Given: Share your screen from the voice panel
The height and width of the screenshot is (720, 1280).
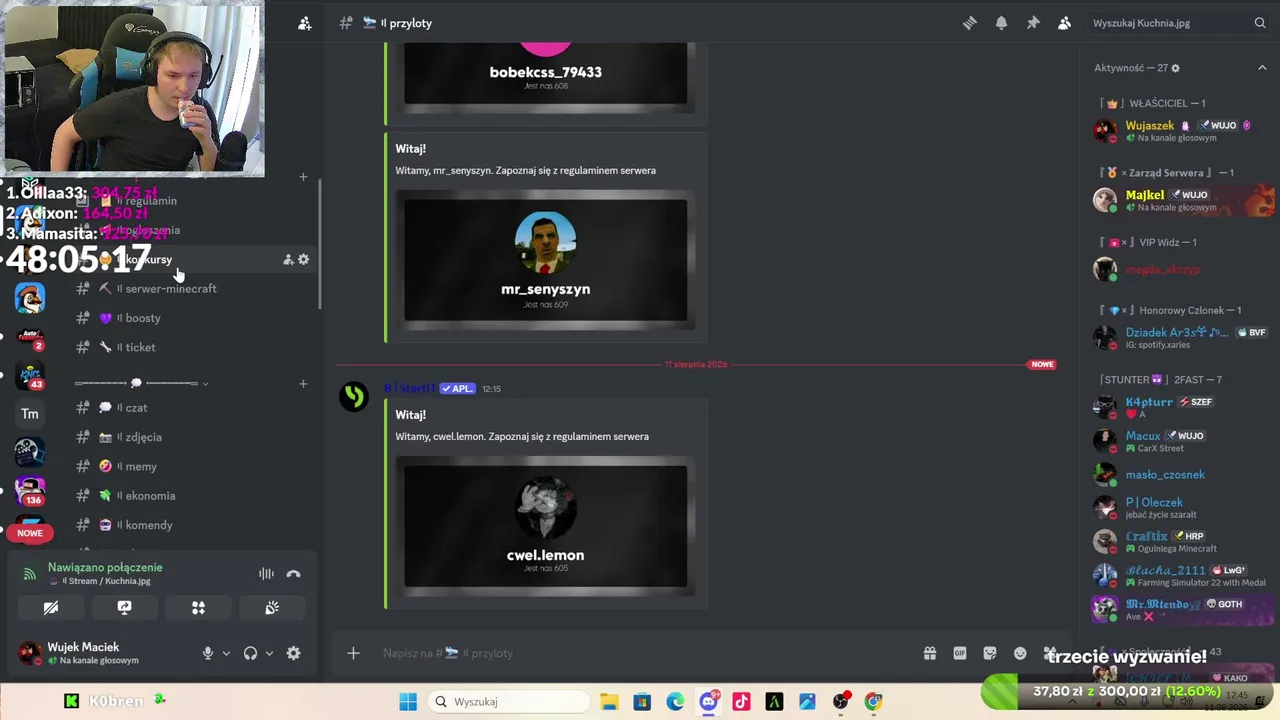Looking at the screenshot, I should click(124, 607).
